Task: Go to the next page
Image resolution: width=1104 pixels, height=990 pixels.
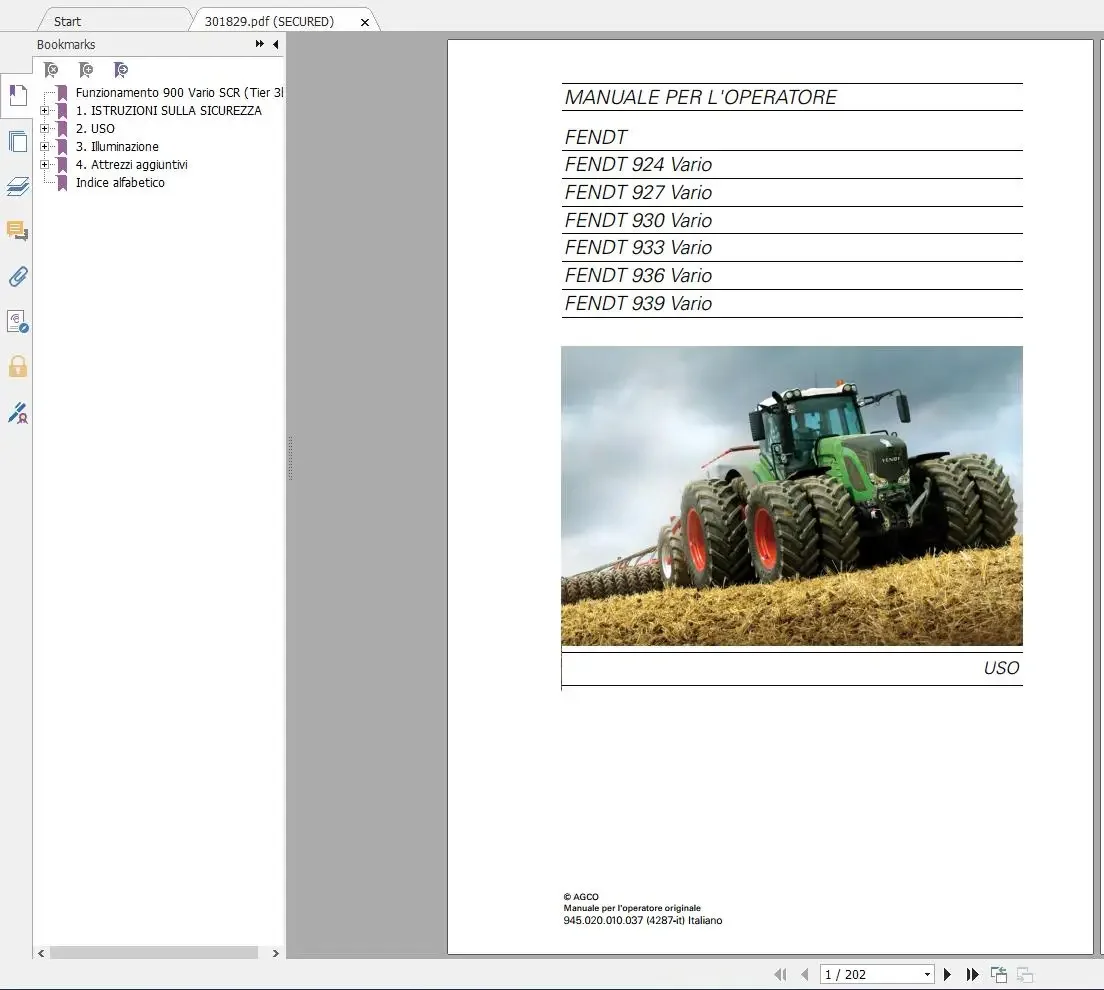Action: click(x=947, y=975)
